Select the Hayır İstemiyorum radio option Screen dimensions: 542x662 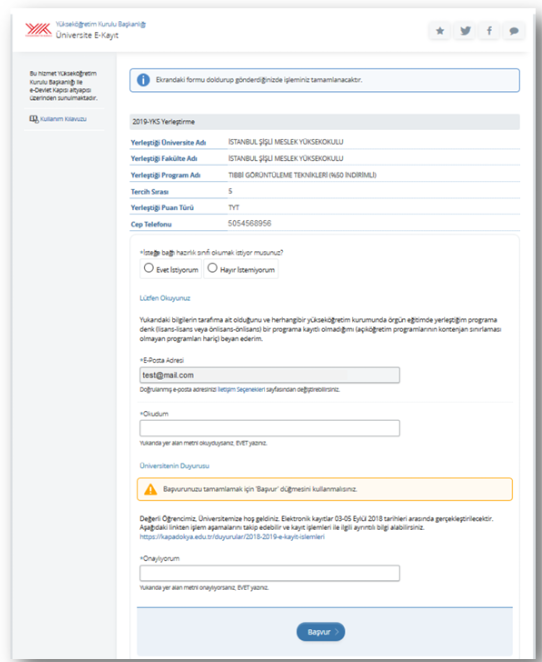coord(212,268)
